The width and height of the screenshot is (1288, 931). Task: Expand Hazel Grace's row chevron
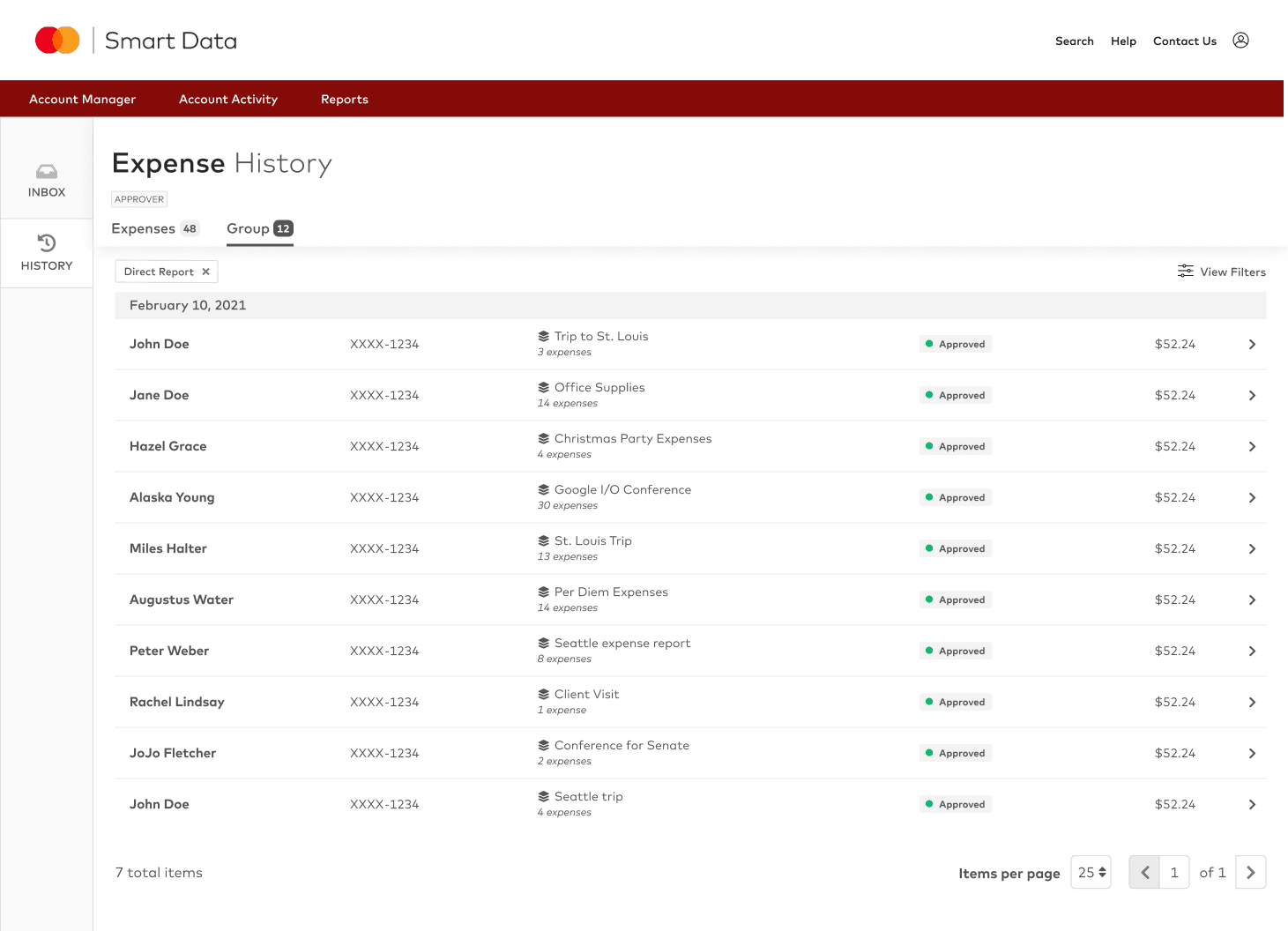click(x=1252, y=446)
